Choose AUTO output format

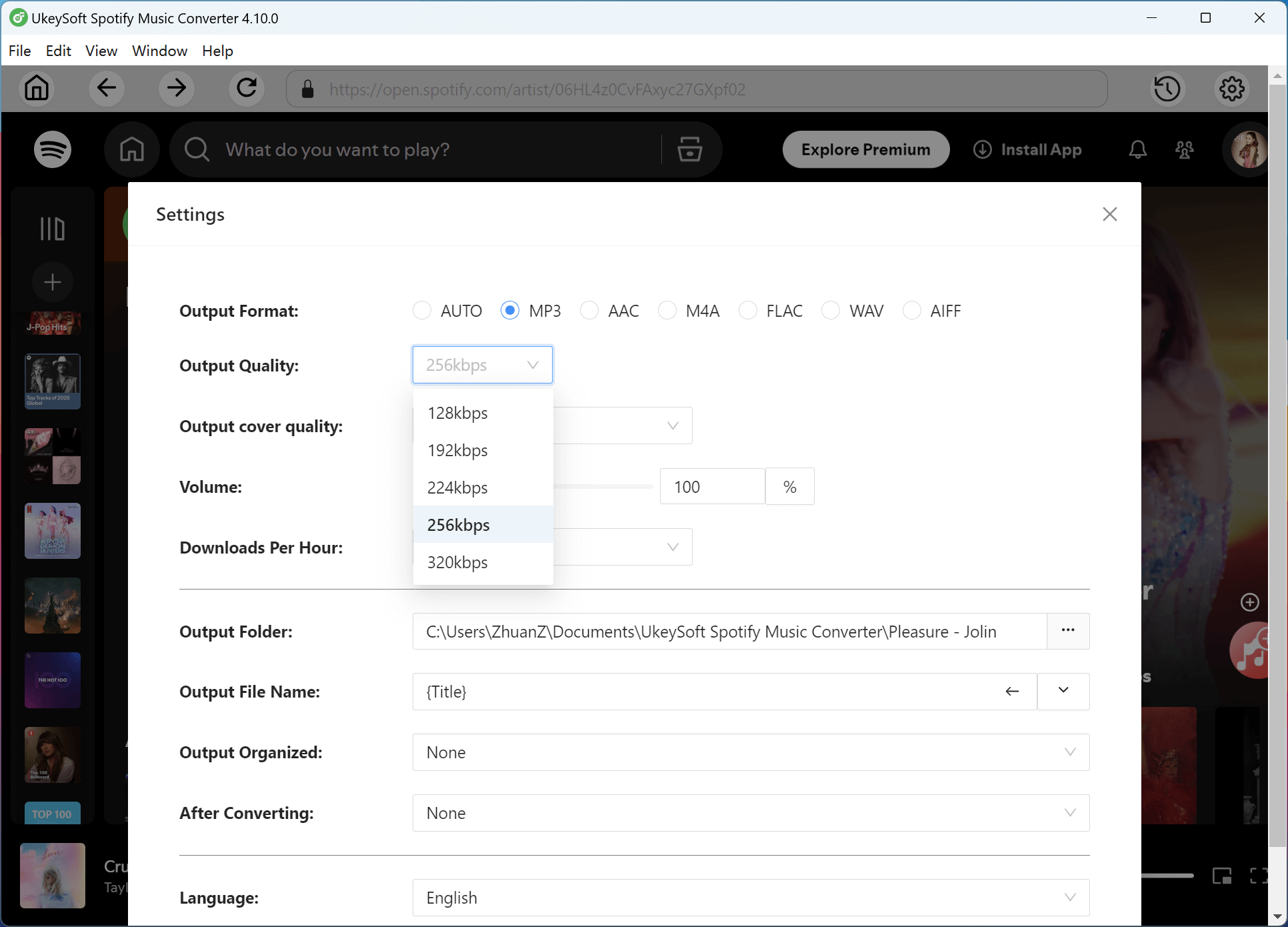422,310
